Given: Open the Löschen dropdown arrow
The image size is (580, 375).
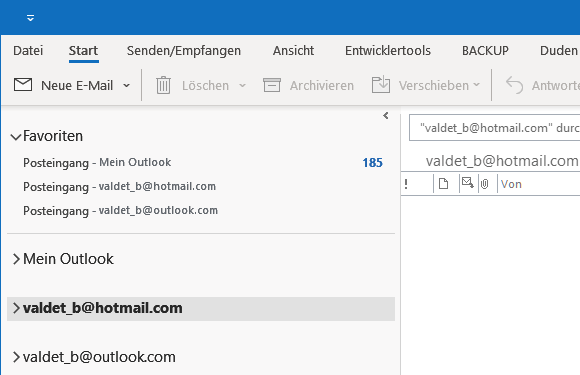Looking at the screenshot, I should coord(242,86).
